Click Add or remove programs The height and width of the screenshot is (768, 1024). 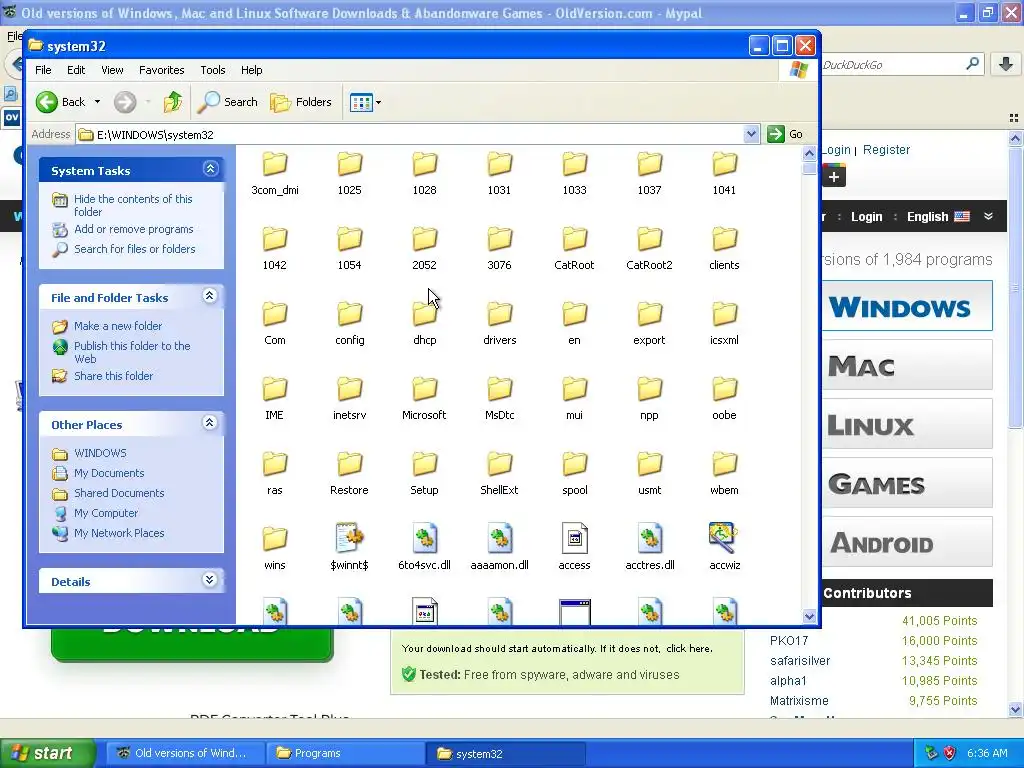click(133, 229)
